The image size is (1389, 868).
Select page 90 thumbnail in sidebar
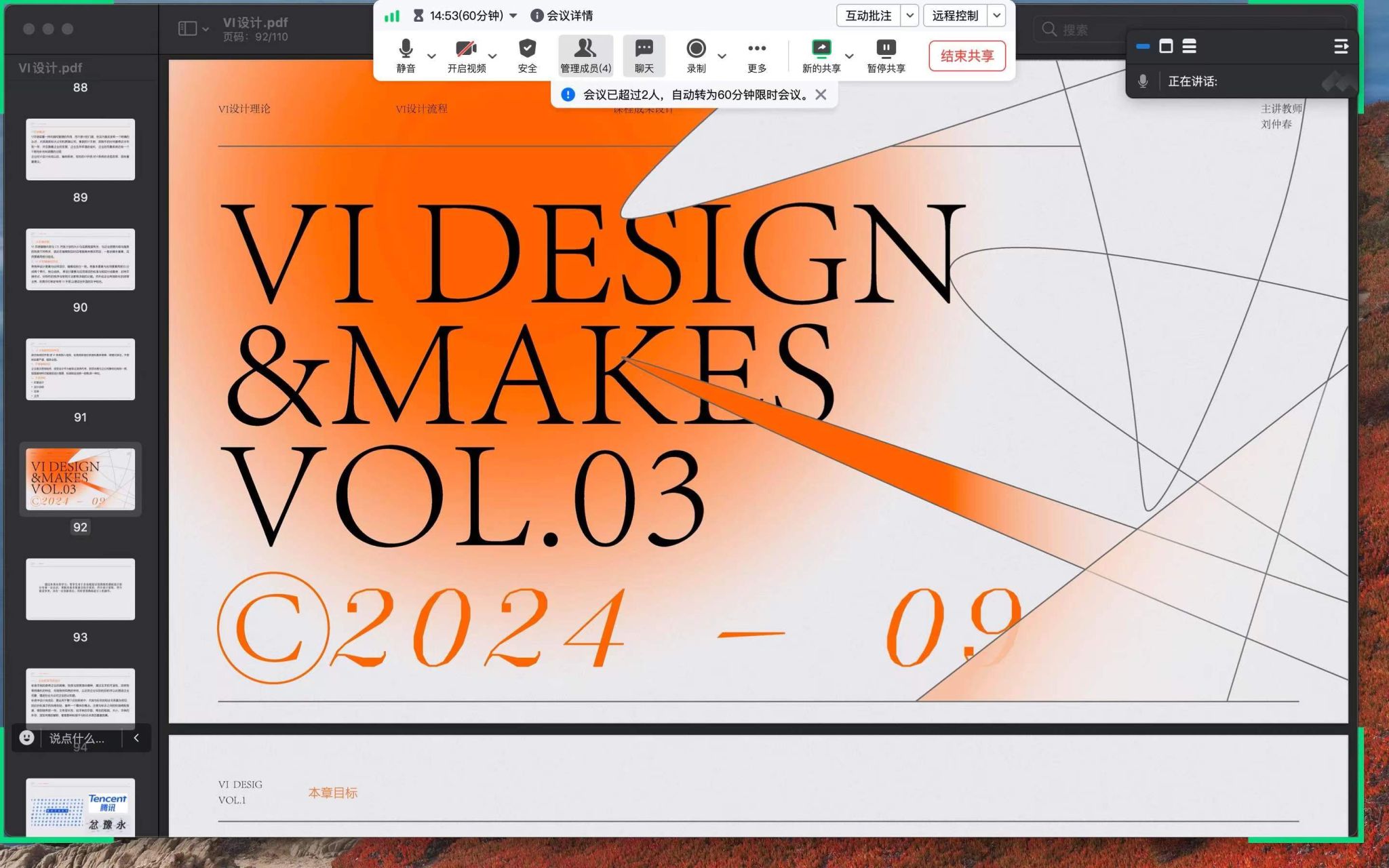click(x=80, y=259)
